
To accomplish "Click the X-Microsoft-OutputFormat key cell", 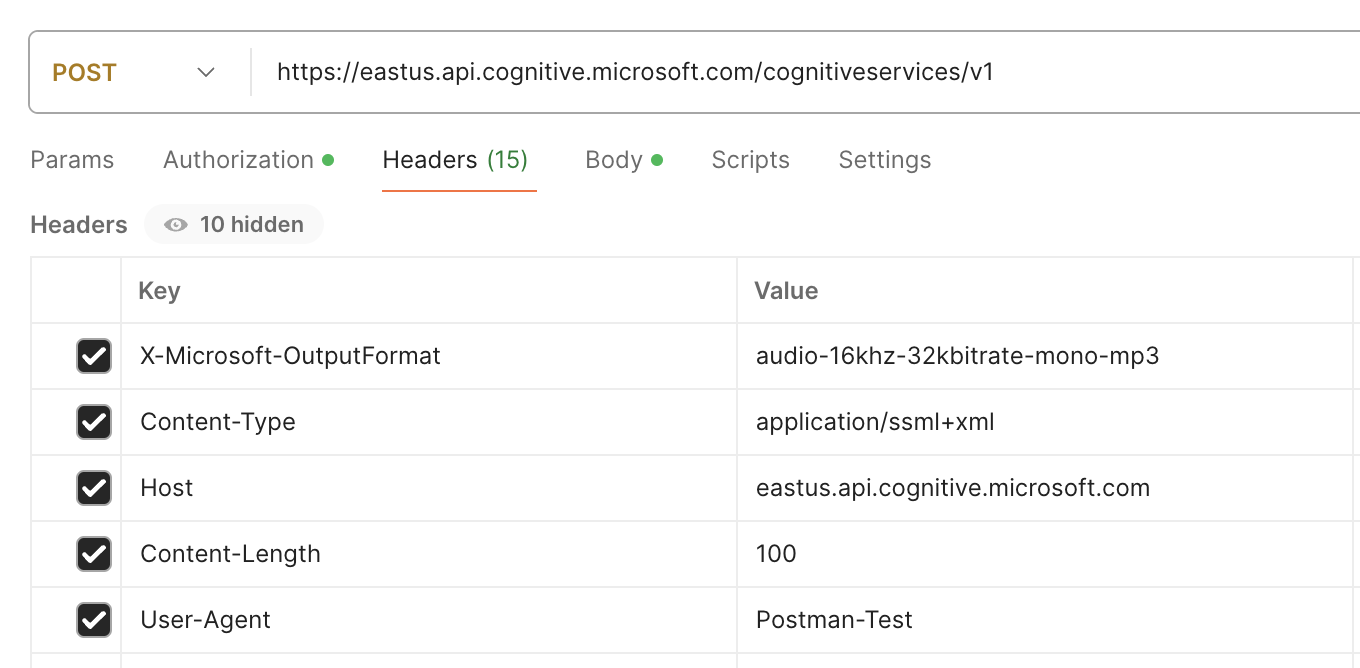I will [290, 356].
